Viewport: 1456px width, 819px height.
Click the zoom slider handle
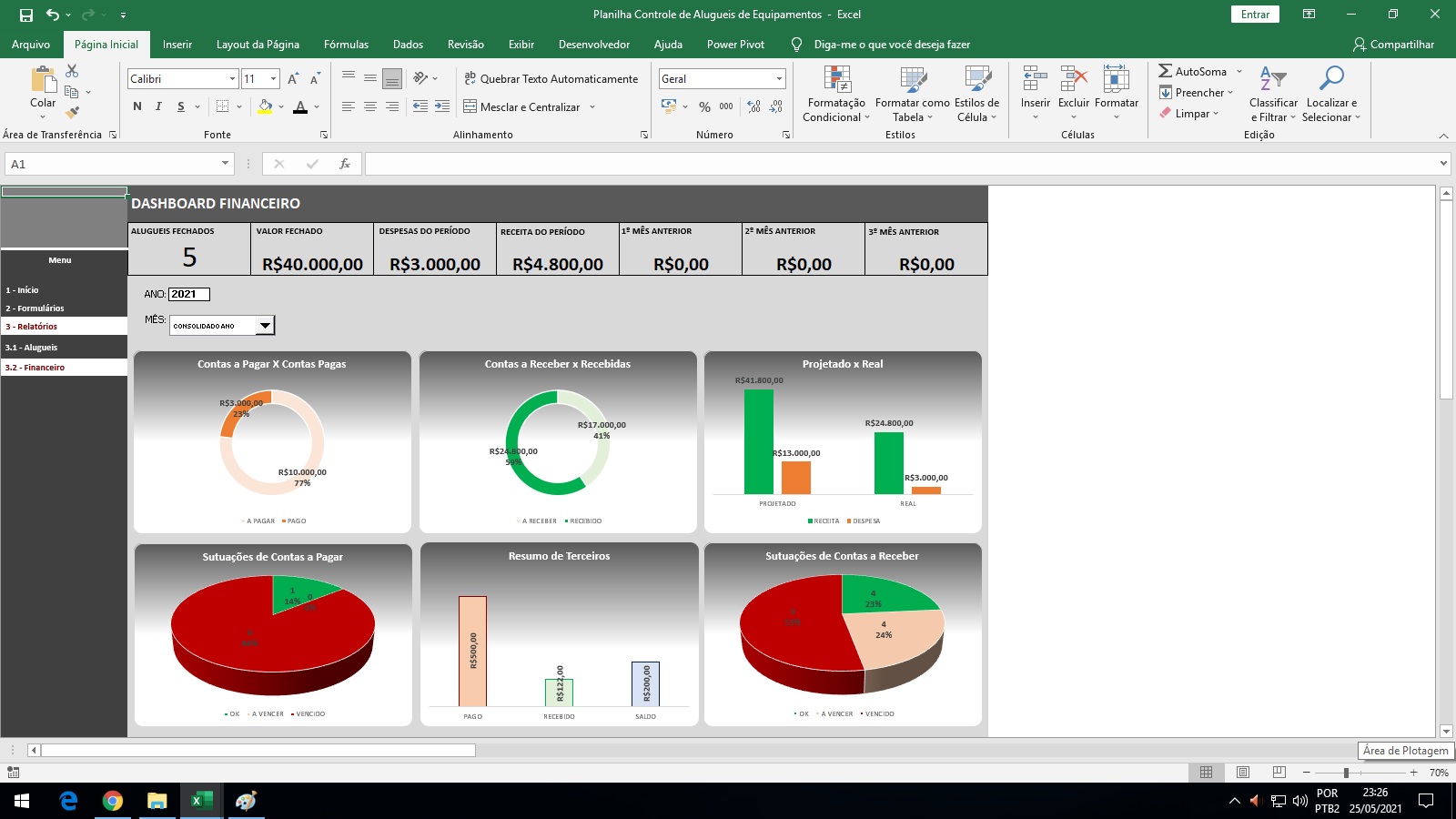tap(1346, 773)
